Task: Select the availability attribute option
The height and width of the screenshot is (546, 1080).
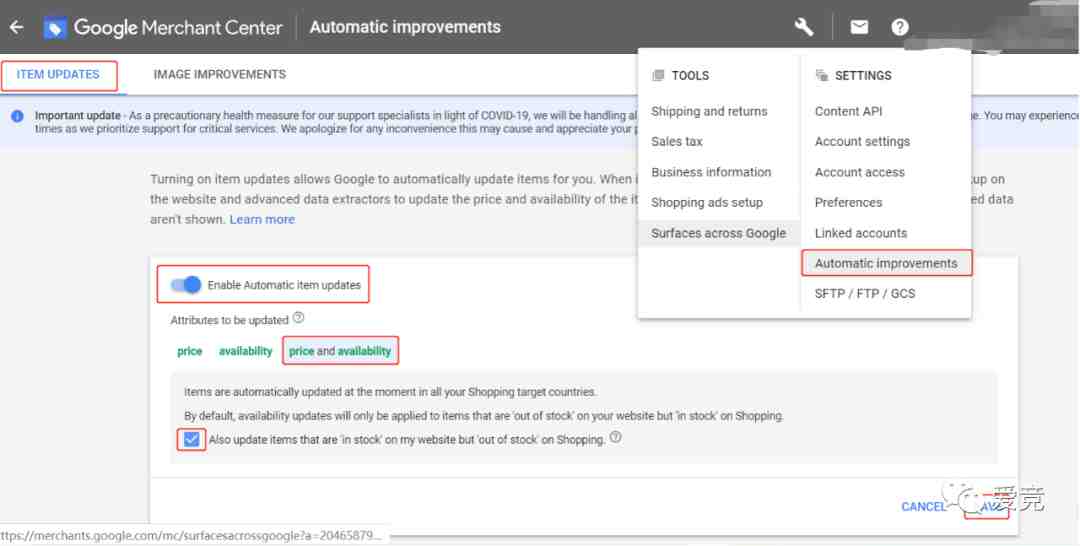Action: pyautogui.click(x=246, y=351)
